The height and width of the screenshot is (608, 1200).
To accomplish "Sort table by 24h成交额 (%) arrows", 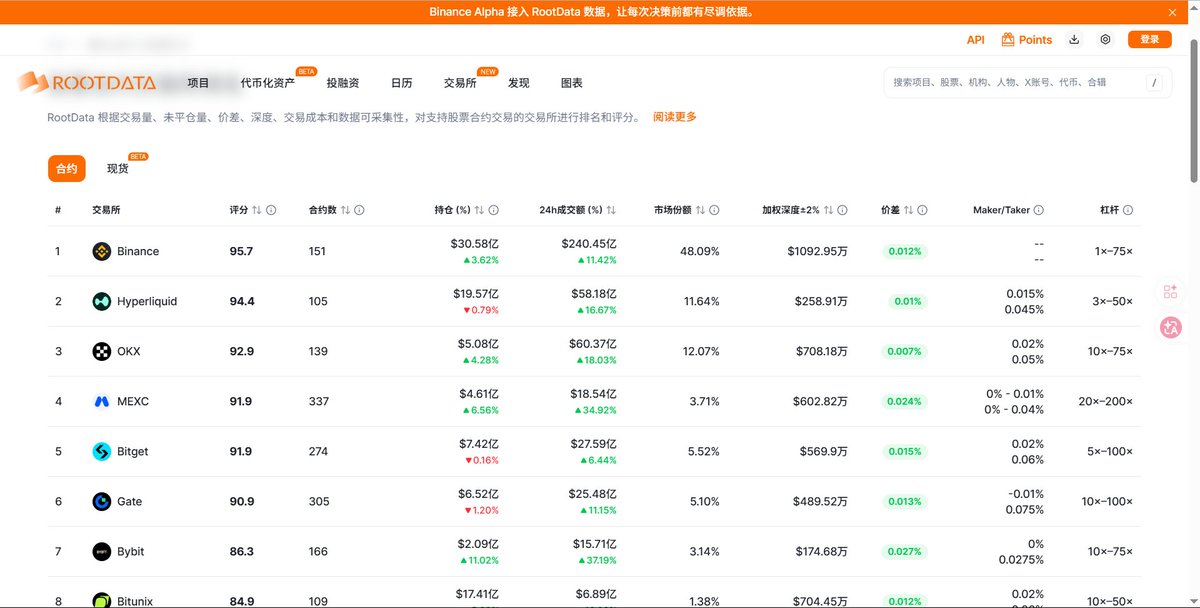I will coord(611,210).
